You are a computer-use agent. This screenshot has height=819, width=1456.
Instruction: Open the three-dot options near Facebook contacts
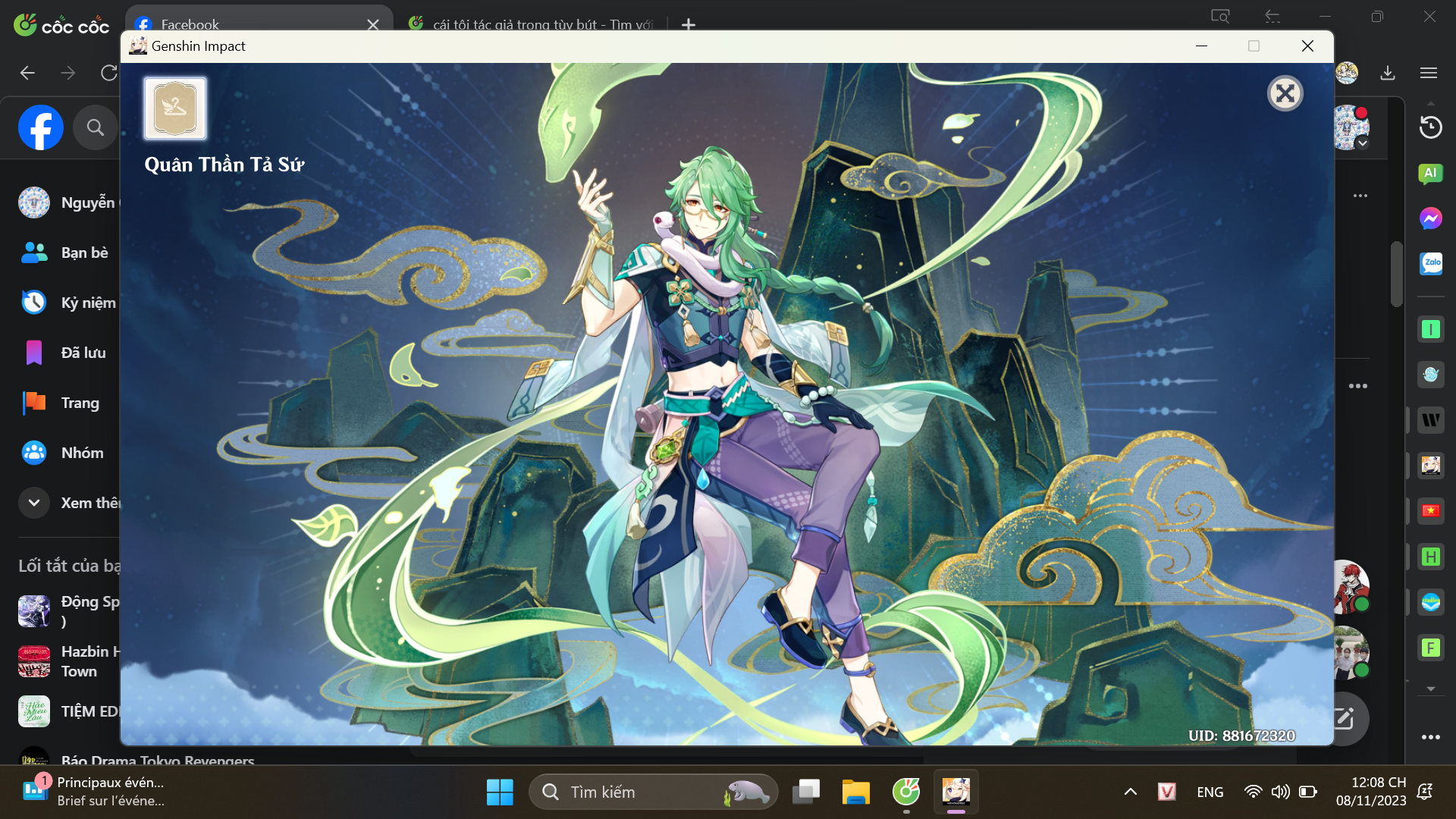click(1357, 386)
